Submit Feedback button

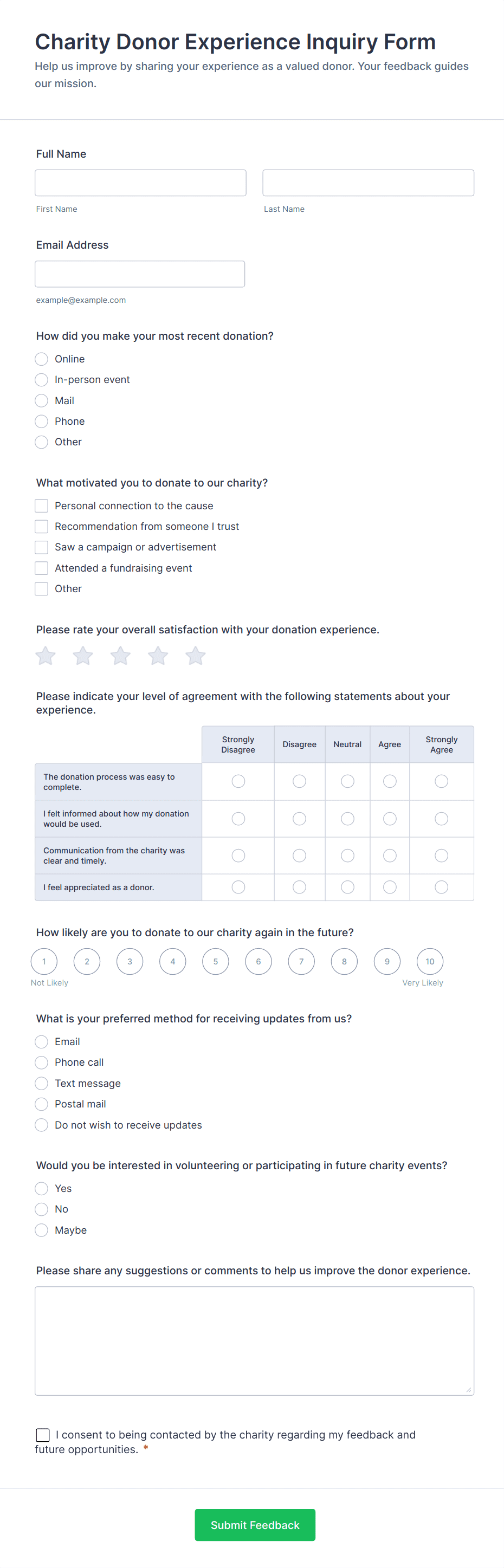pyautogui.click(x=255, y=1524)
